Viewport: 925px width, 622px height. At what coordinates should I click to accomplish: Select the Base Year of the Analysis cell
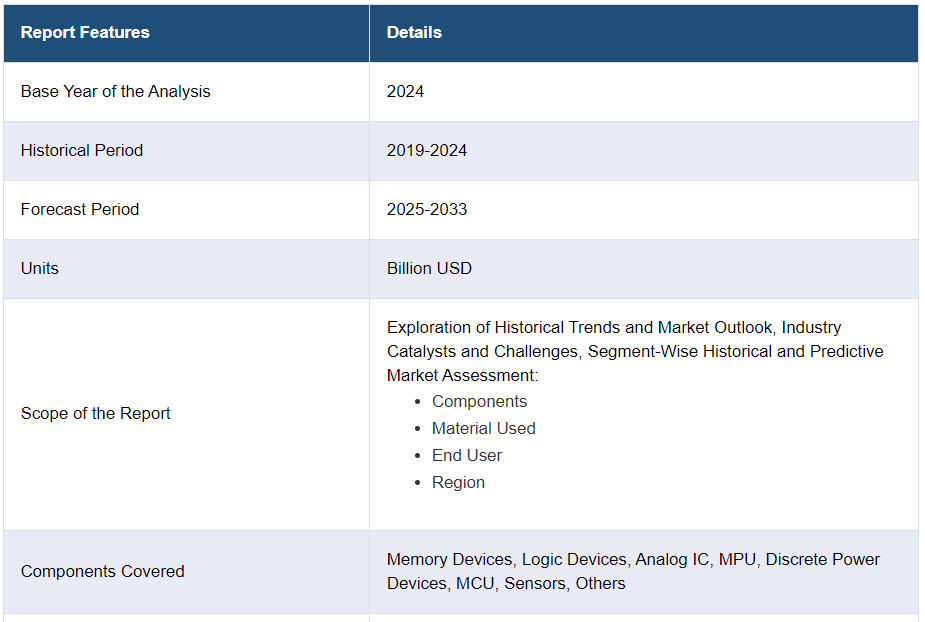pyautogui.click(x=115, y=91)
